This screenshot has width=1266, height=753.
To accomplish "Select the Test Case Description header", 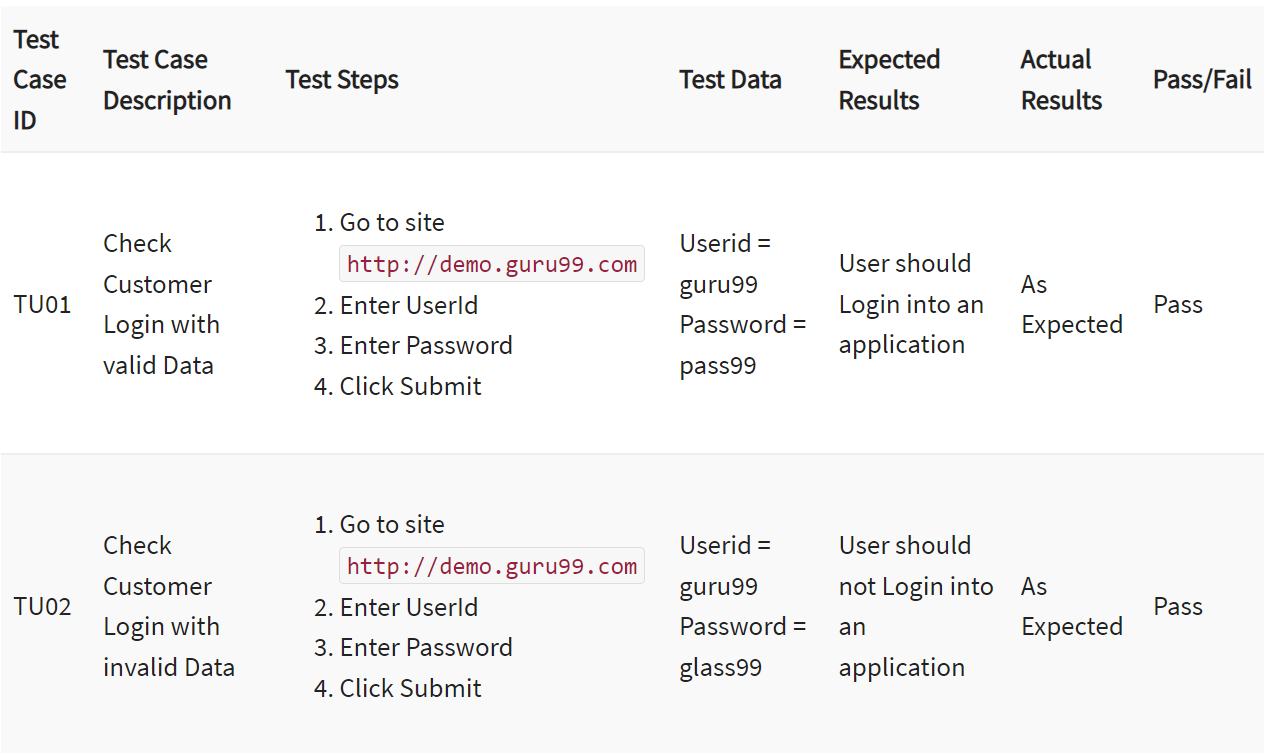I will [166, 80].
